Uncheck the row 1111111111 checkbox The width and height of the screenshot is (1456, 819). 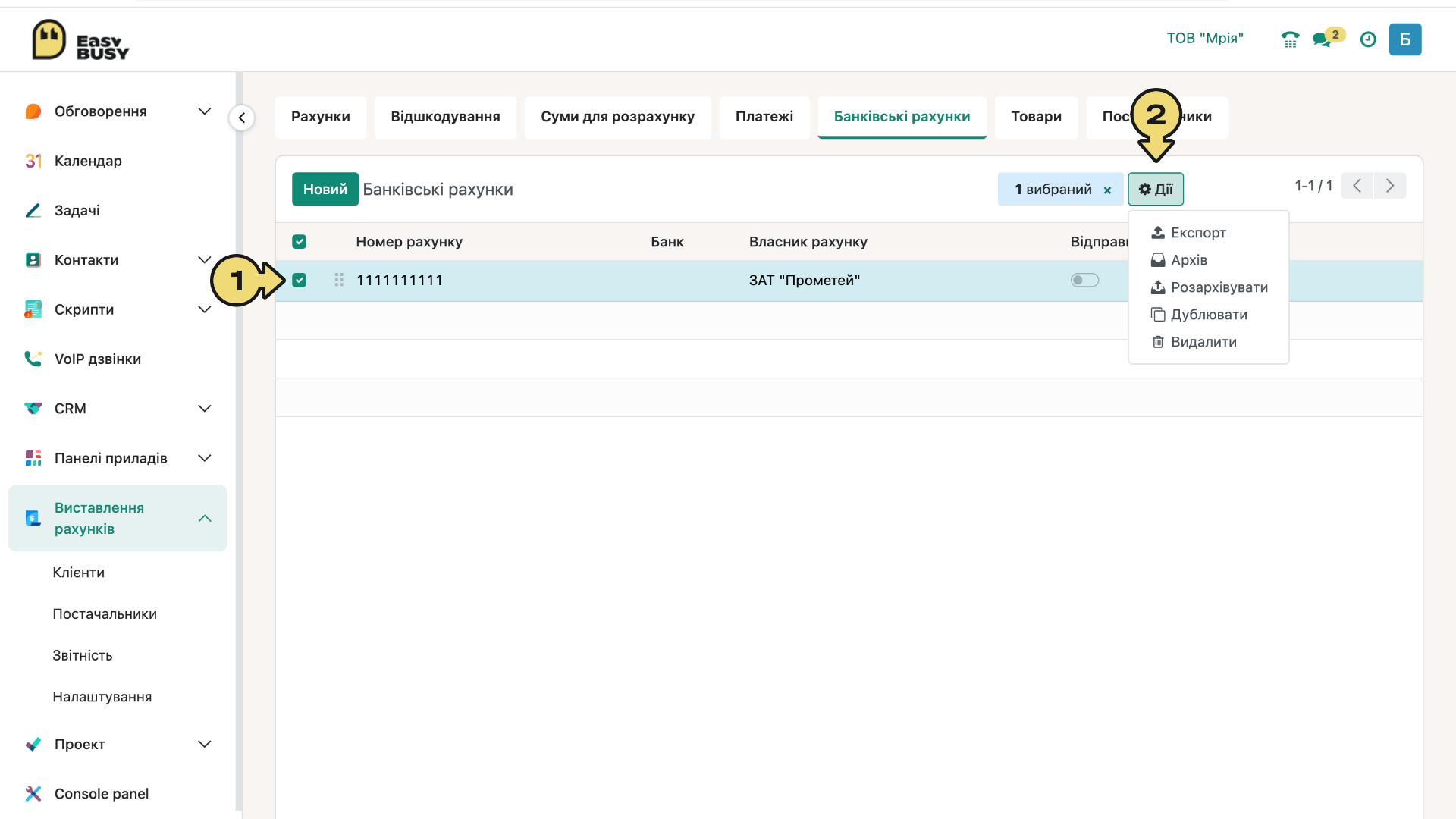pos(300,281)
